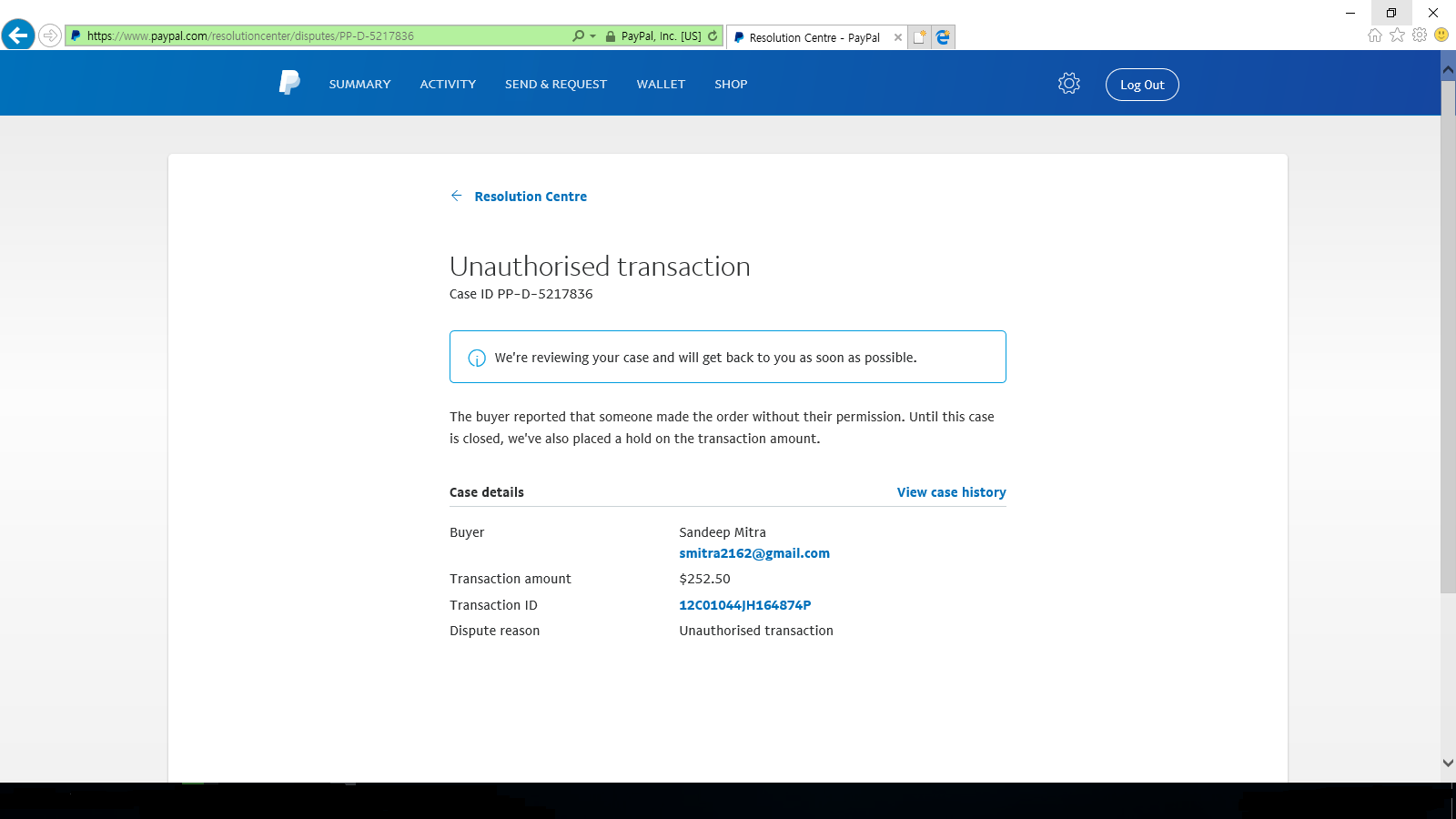Click the padlock security icon
Screen dimensions: 1456x819
click(x=611, y=36)
